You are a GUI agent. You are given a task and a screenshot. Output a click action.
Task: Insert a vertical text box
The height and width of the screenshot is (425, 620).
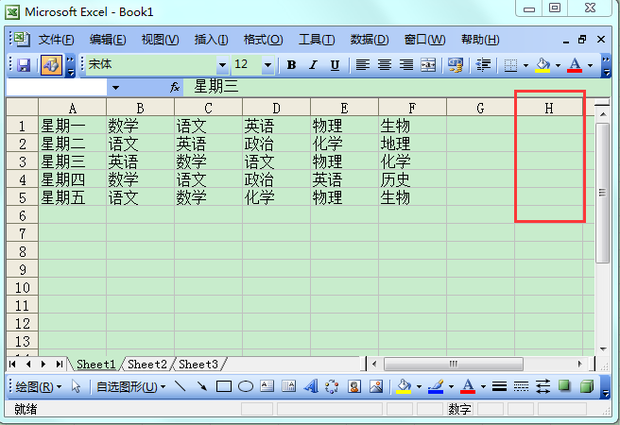pos(289,386)
